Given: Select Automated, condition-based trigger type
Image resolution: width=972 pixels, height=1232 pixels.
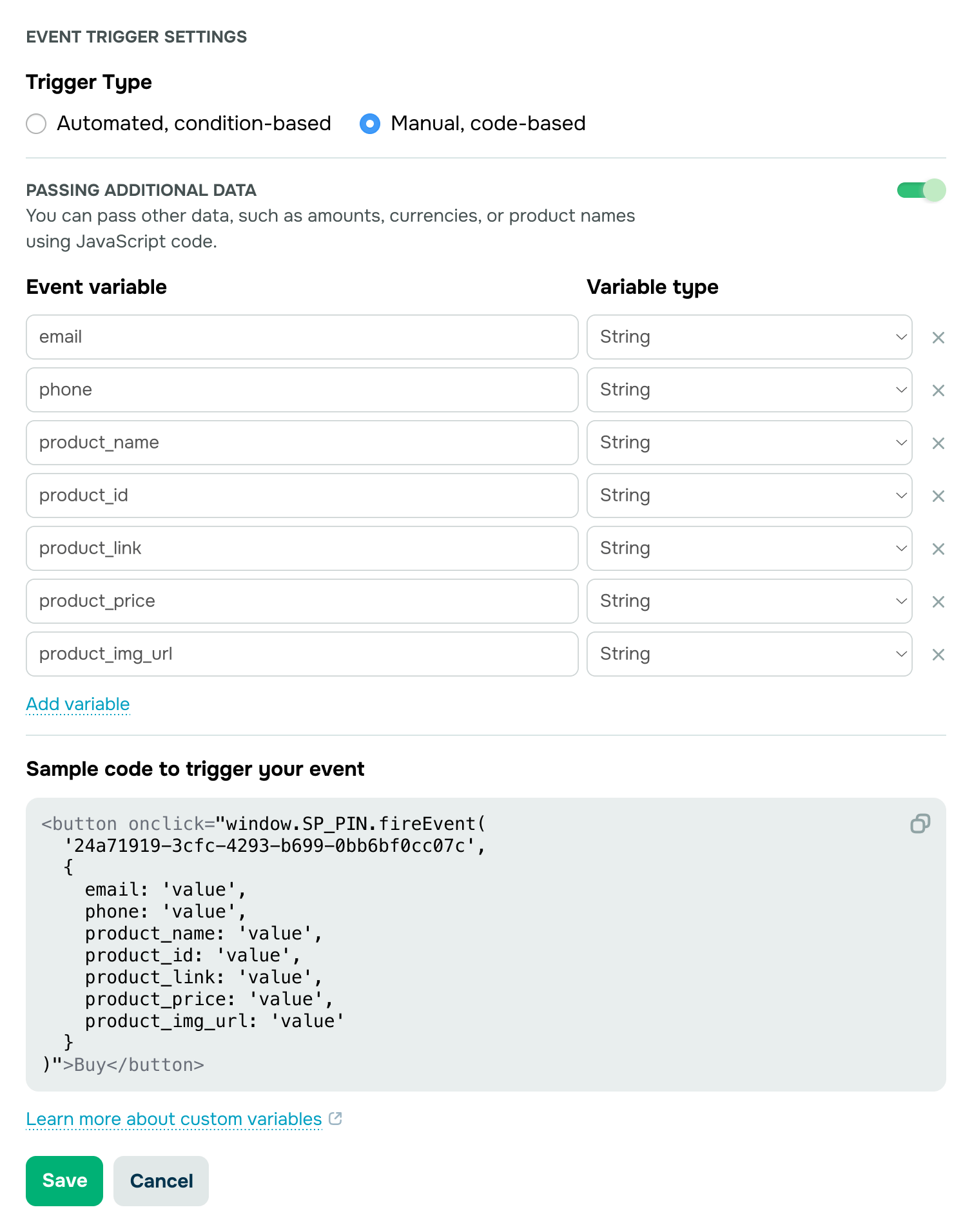Looking at the screenshot, I should (37, 124).
